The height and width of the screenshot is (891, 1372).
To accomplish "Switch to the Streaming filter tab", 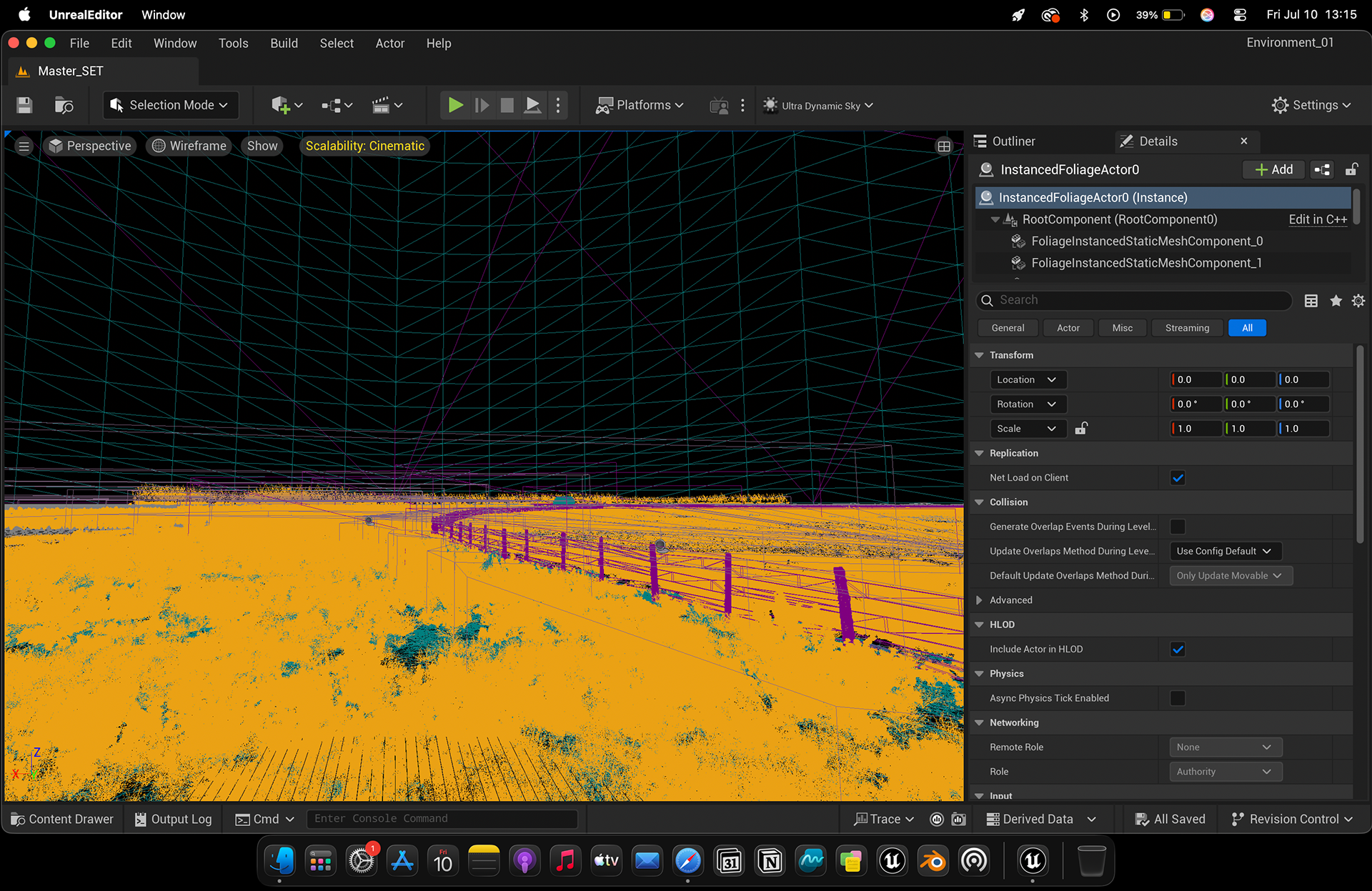I will tap(1187, 328).
